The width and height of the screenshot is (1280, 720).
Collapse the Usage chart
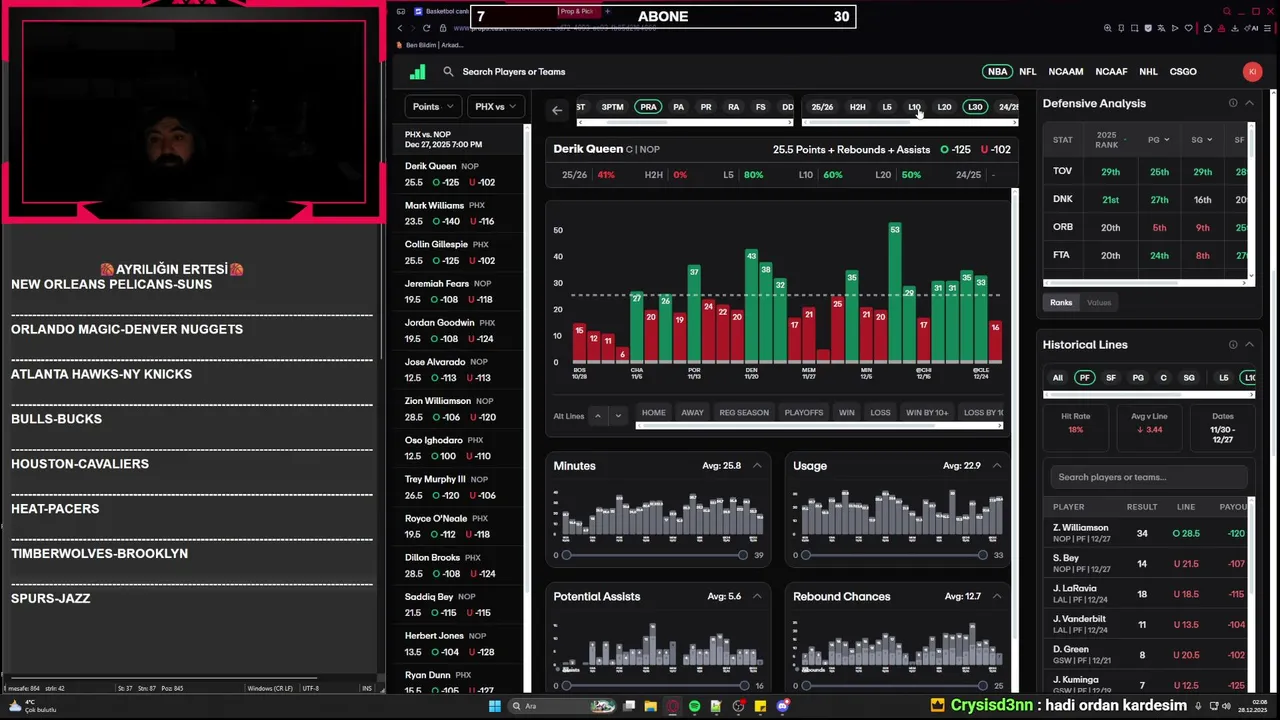coord(997,465)
